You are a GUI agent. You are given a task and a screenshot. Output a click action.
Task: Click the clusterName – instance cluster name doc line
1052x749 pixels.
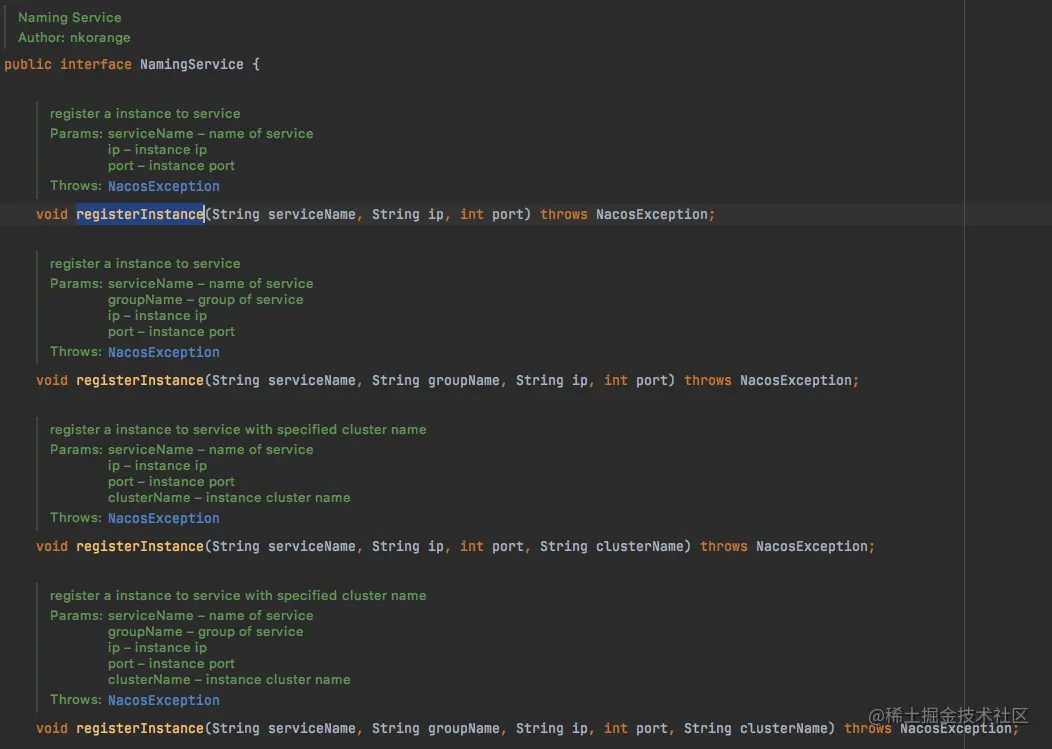point(229,497)
